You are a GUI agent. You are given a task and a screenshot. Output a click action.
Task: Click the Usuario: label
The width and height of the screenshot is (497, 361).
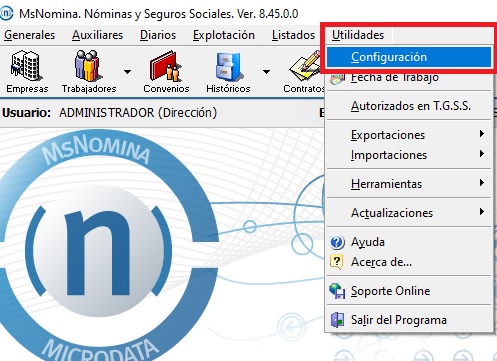click(26, 113)
